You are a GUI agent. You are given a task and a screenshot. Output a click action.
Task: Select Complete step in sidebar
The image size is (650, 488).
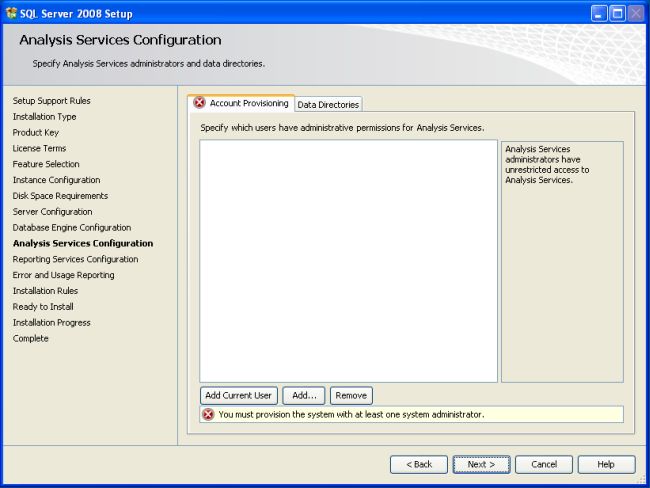tap(31, 338)
